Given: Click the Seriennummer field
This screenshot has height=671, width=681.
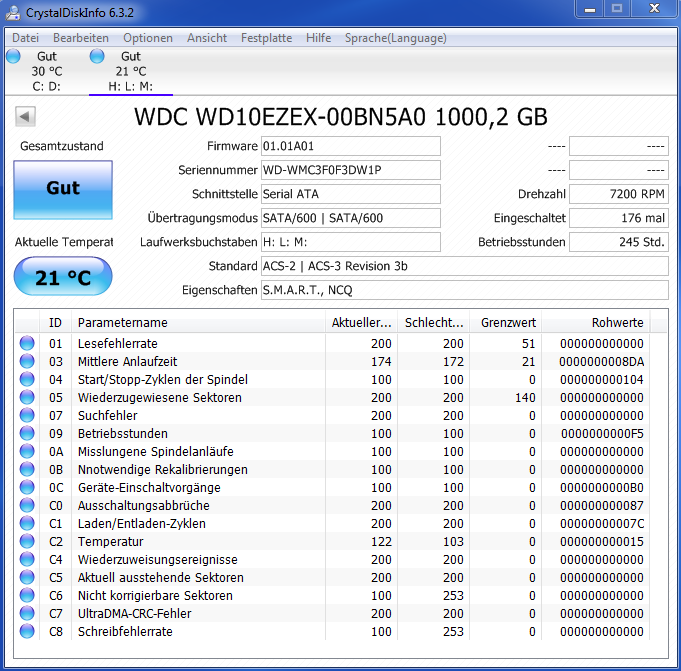Looking at the screenshot, I should pos(350,170).
